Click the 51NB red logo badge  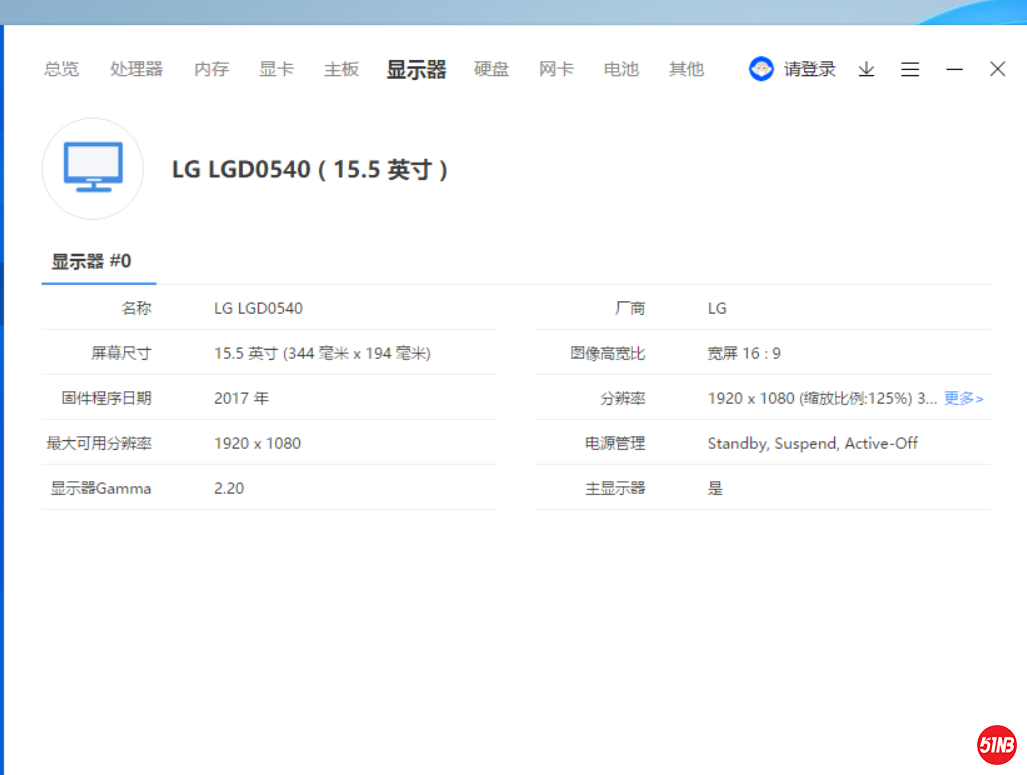click(996, 745)
